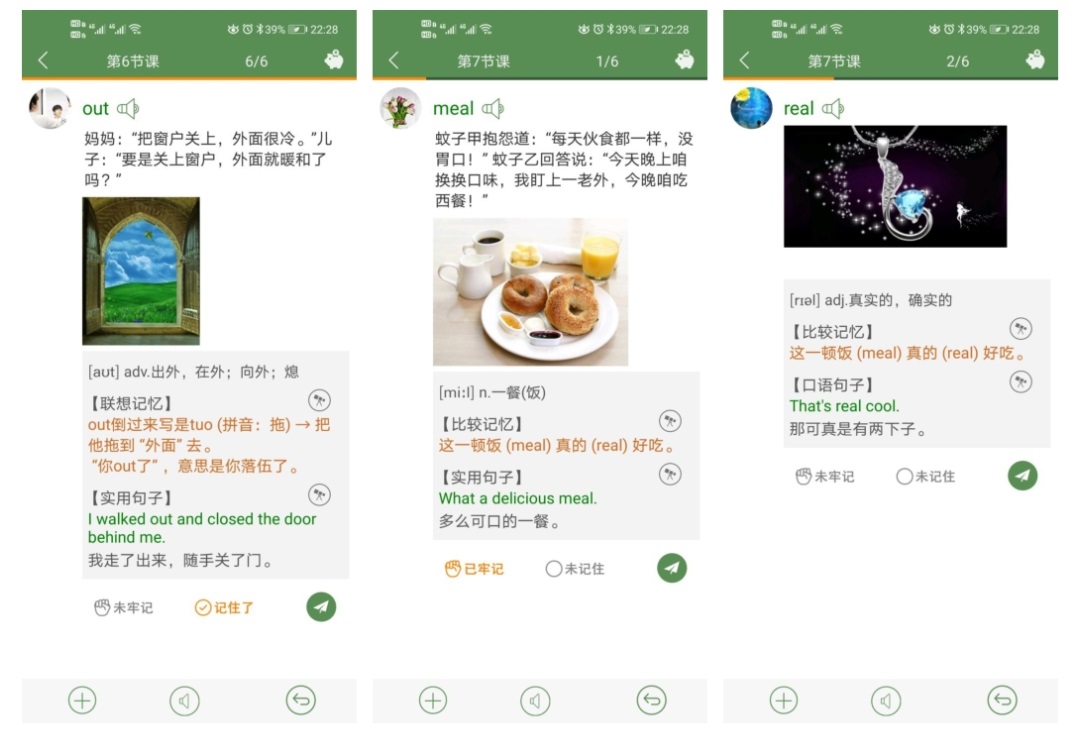The image size is (1080, 732).
Task: Tap return arrow icon below the "real" screen
Action: coord(1002,701)
